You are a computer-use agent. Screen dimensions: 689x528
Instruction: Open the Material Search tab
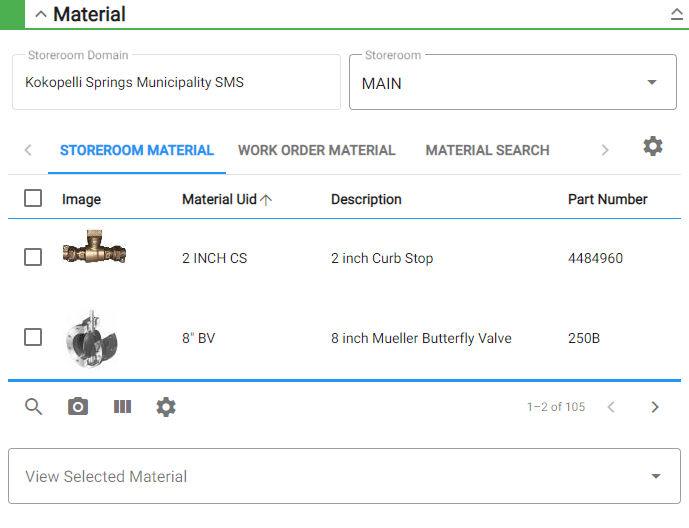(487, 151)
